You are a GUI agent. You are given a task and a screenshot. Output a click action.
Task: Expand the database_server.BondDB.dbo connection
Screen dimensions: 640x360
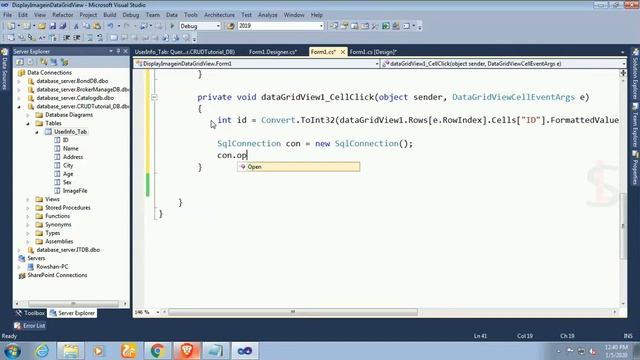[x=19, y=81]
